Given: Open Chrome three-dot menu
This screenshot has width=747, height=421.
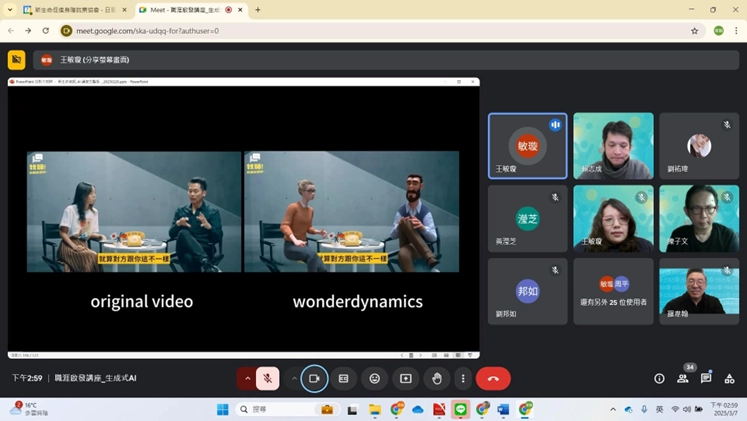Looking at the screenshot, I should [736, 30].
